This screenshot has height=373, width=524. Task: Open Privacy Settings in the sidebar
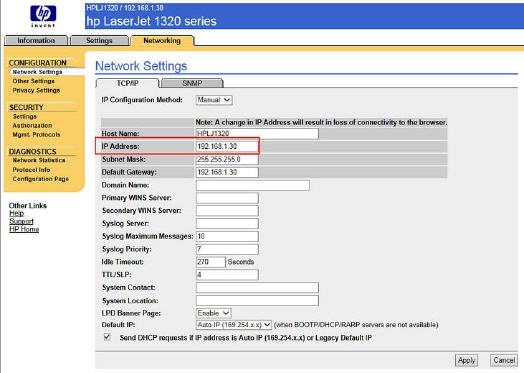[36, 90]
